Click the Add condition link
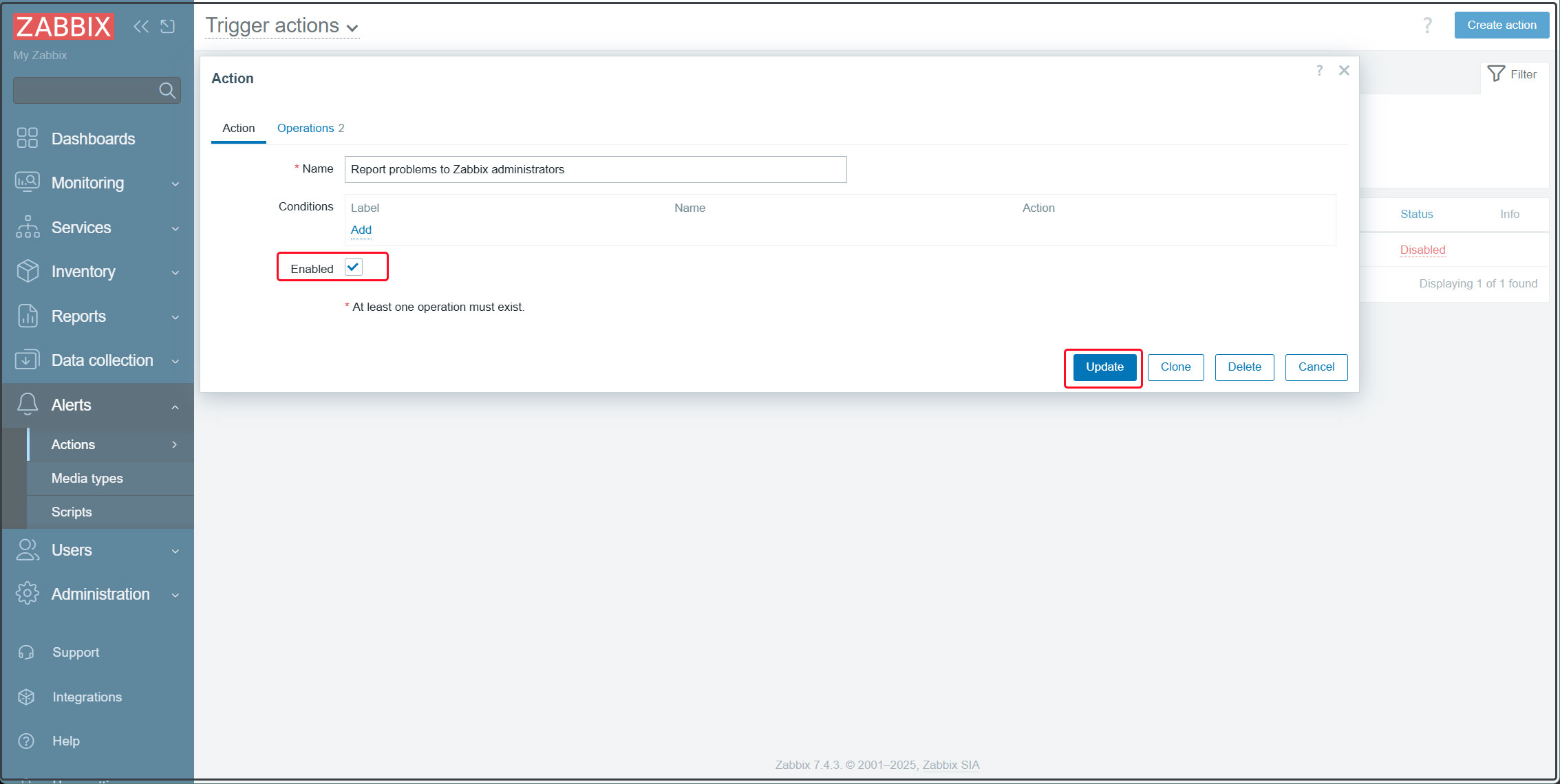Viewport: 1560px width, 784px height. (361, 230)
